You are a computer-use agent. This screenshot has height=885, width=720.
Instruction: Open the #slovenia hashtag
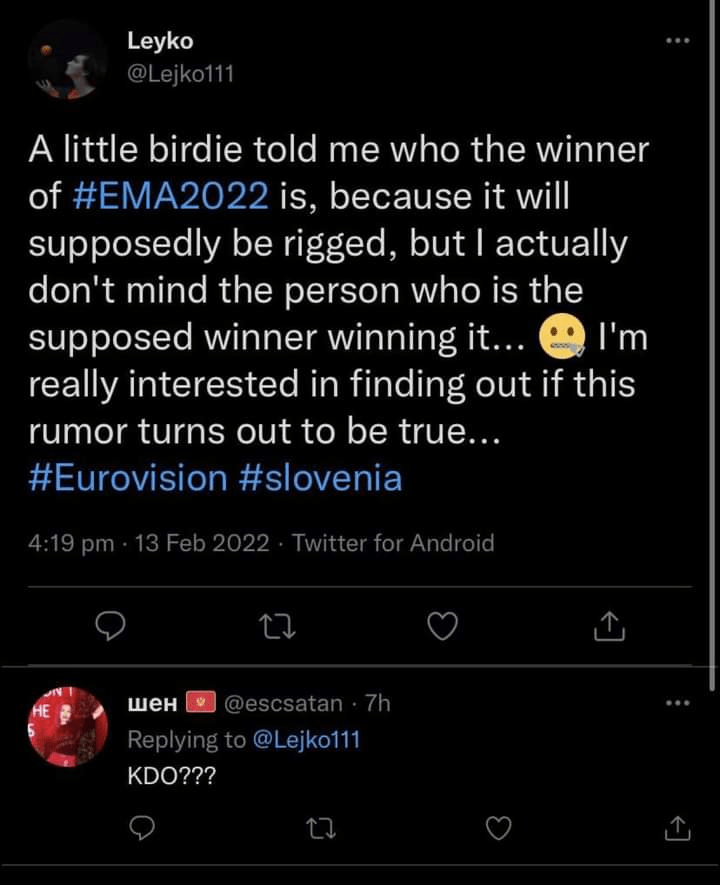pyautogui.click(x=321, y=477)
